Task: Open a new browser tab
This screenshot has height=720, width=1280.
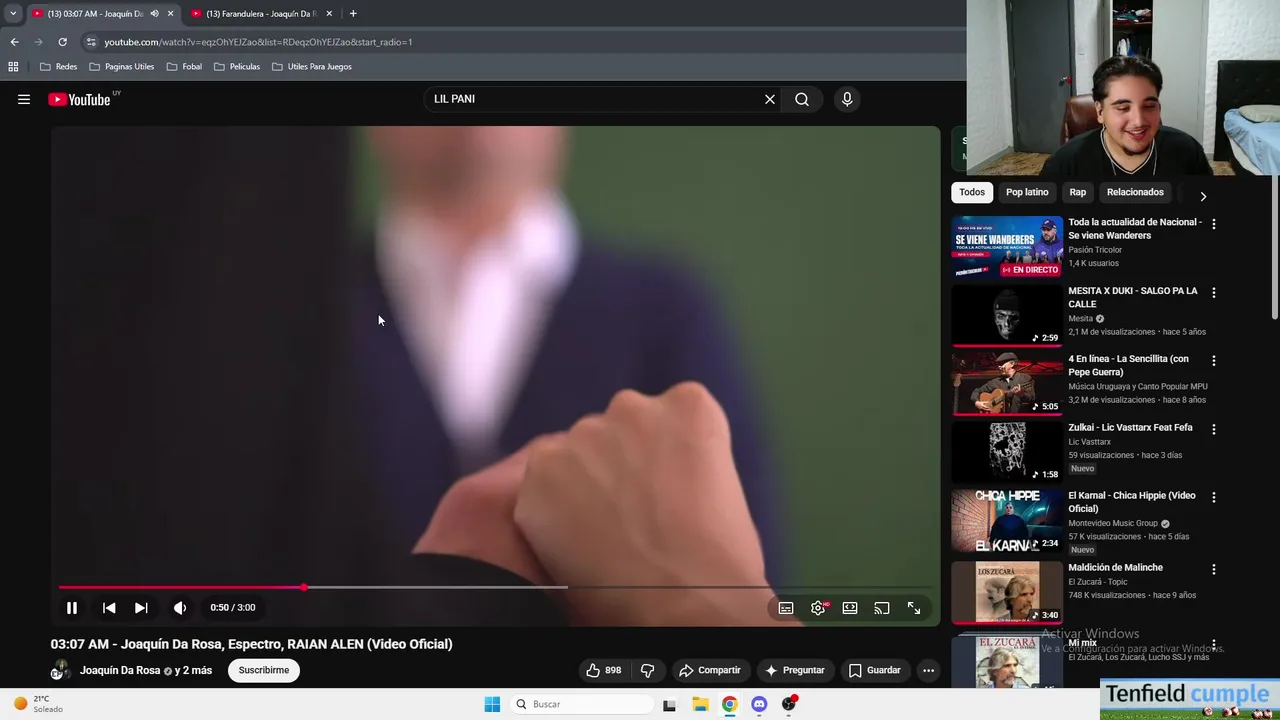Action: point(353,14)
